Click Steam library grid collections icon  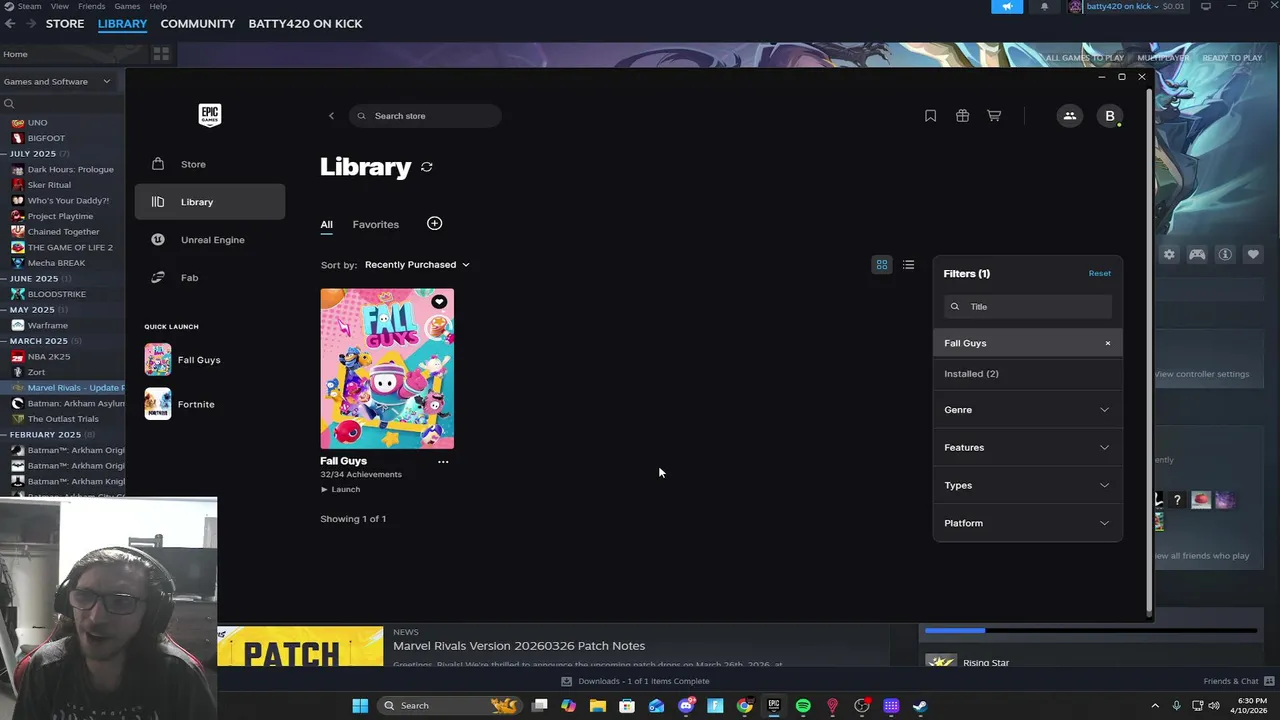click(161, 54)
